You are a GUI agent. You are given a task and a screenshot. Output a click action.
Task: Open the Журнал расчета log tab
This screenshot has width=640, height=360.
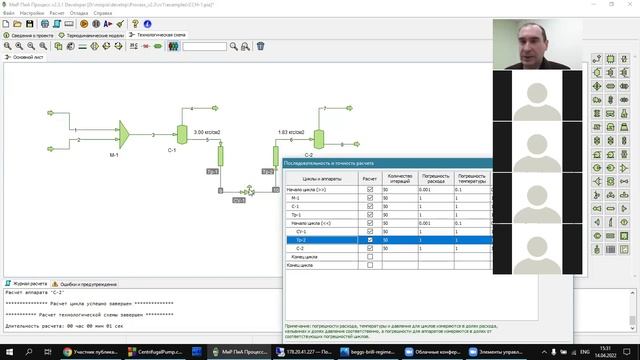(x=26, y=283)
